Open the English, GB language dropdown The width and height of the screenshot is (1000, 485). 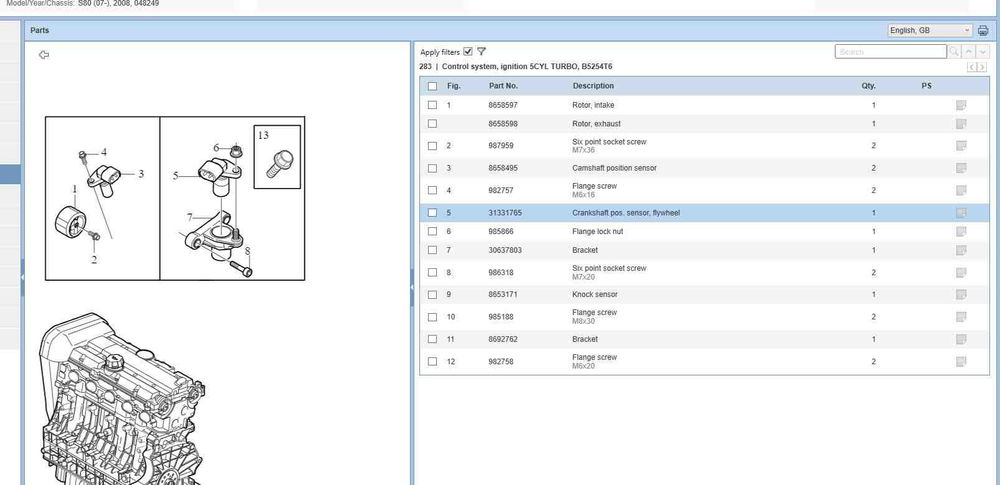coord(929,31)
